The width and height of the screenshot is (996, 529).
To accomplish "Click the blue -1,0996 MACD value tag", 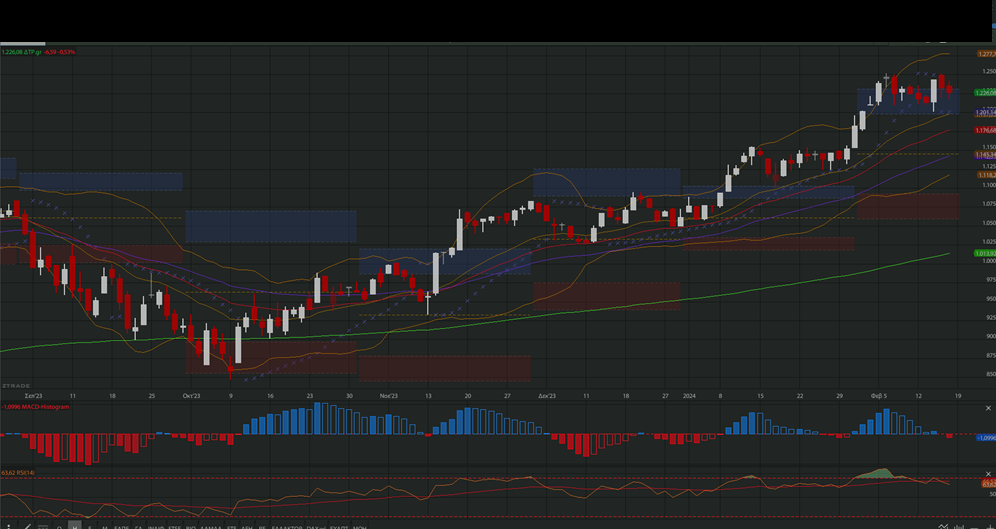I will (x=986, y=438).
